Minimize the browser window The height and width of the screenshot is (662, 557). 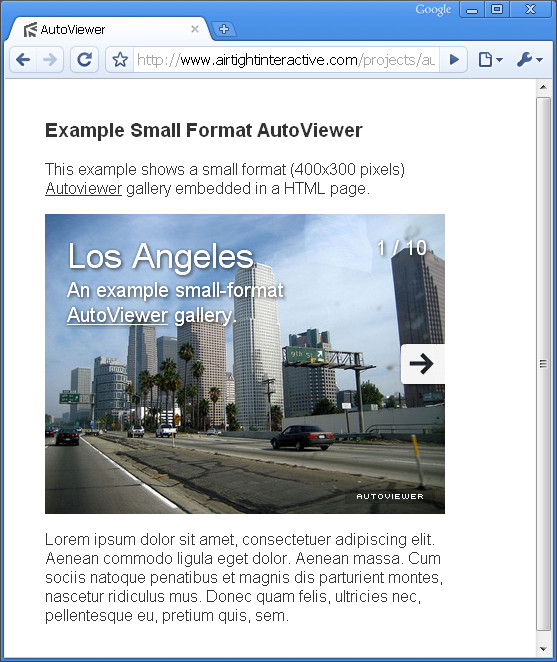(472, 10)
